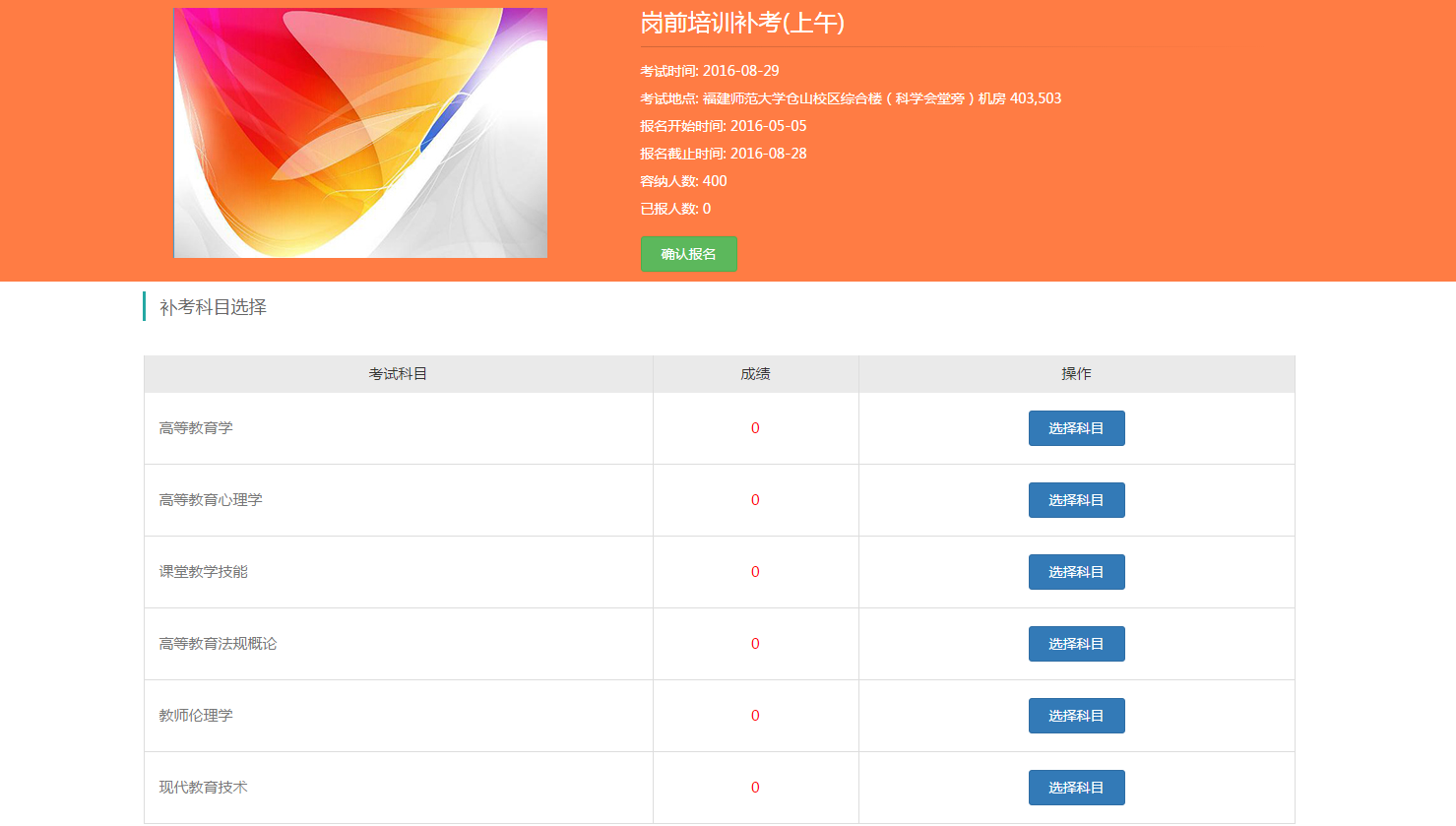Choose 课堂教学技能 via its 选择科目 button
The width and height of the screenshot is (1456, 826).
coord(1076,572)
